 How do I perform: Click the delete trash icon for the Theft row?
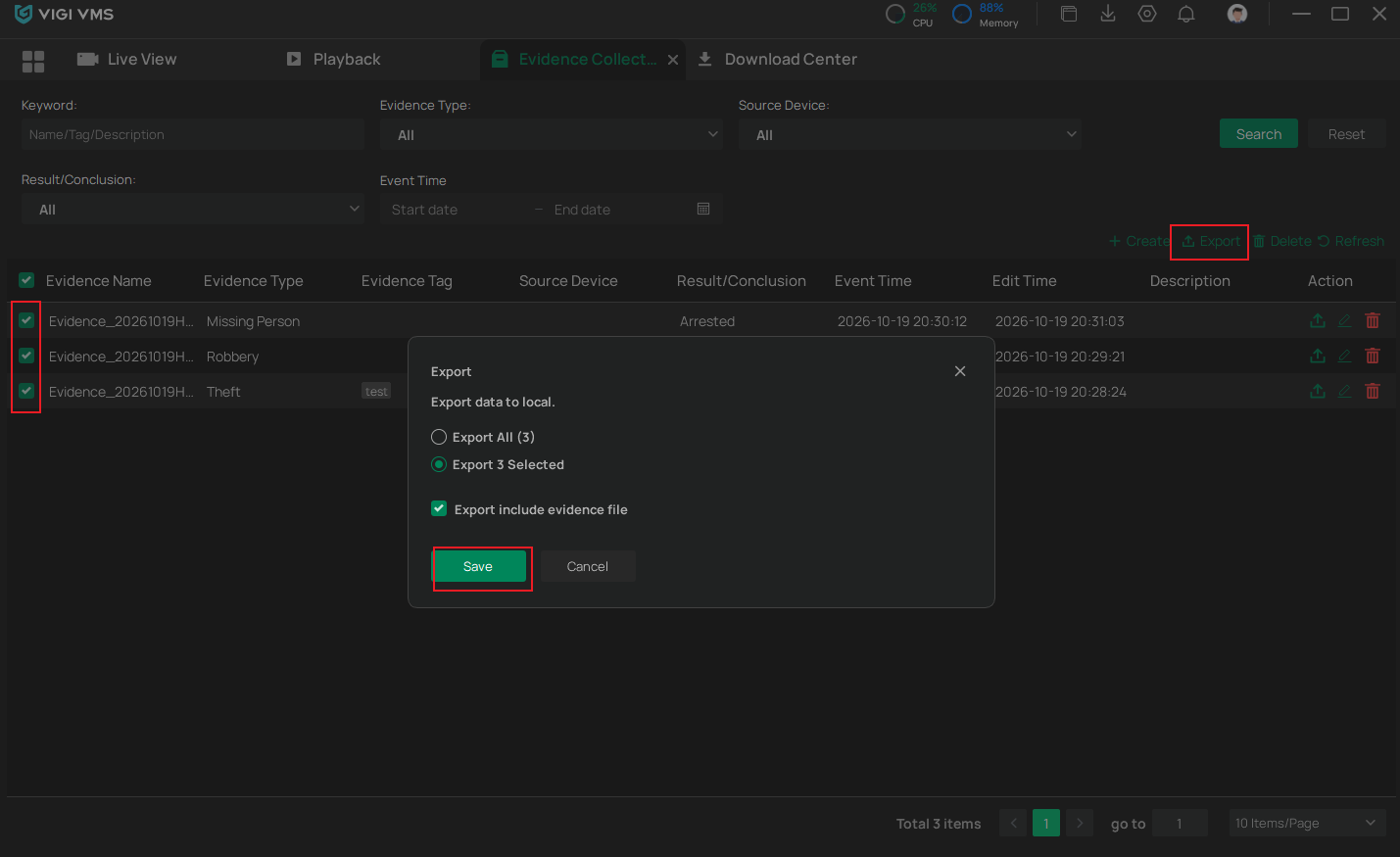(1373, 391)
